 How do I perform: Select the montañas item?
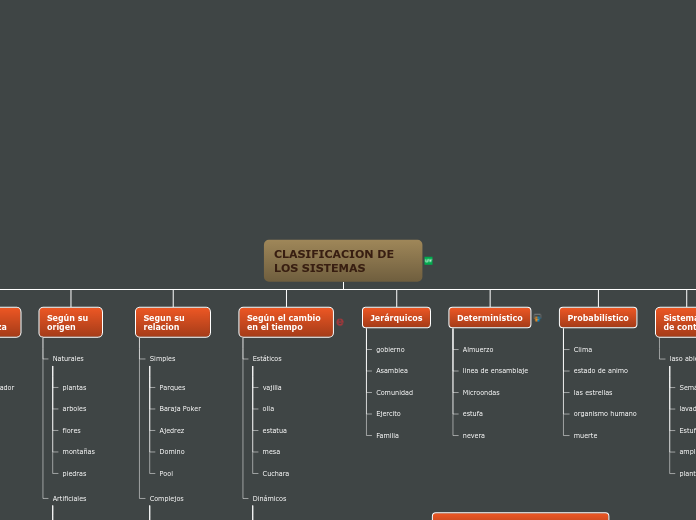click(79, 452)
